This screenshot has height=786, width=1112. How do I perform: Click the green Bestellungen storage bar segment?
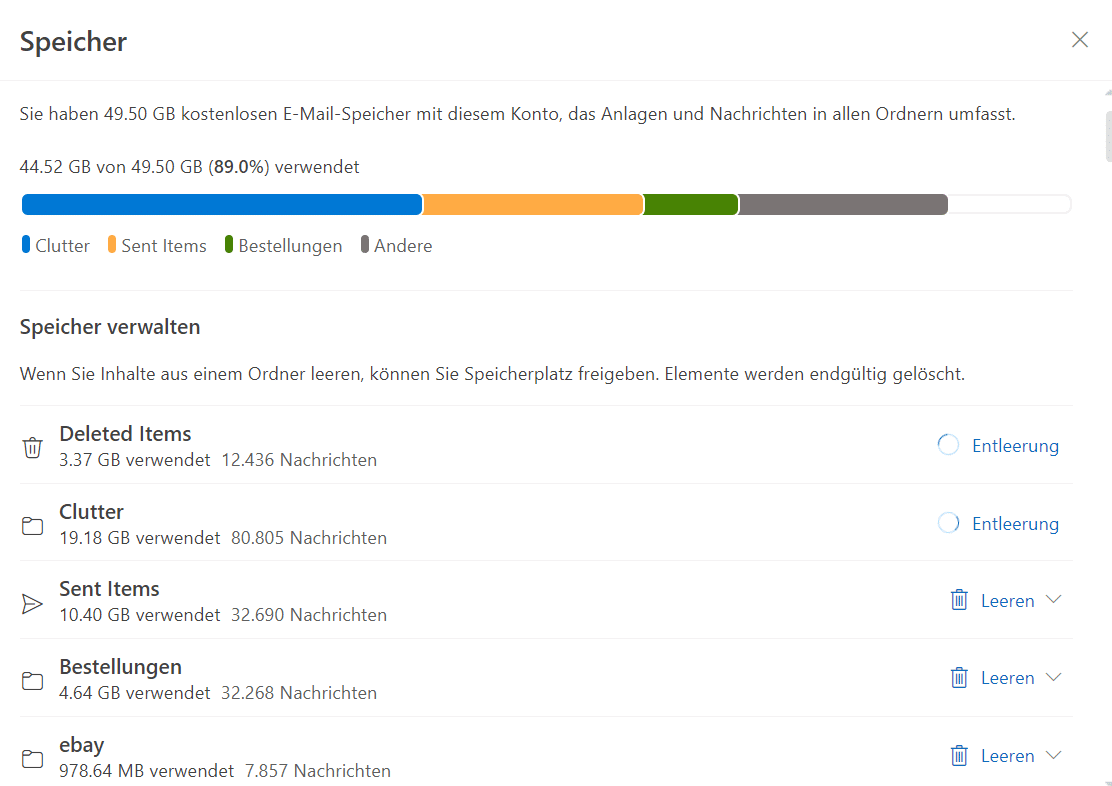[691, 205]
